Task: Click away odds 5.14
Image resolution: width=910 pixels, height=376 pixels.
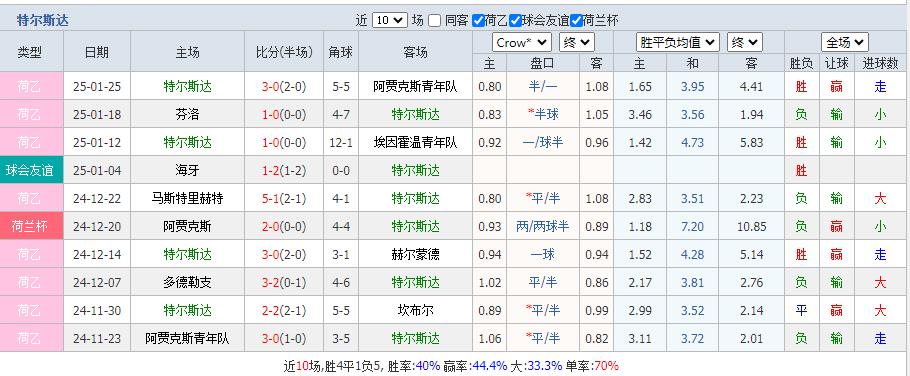Action: [x=752, y=254]
